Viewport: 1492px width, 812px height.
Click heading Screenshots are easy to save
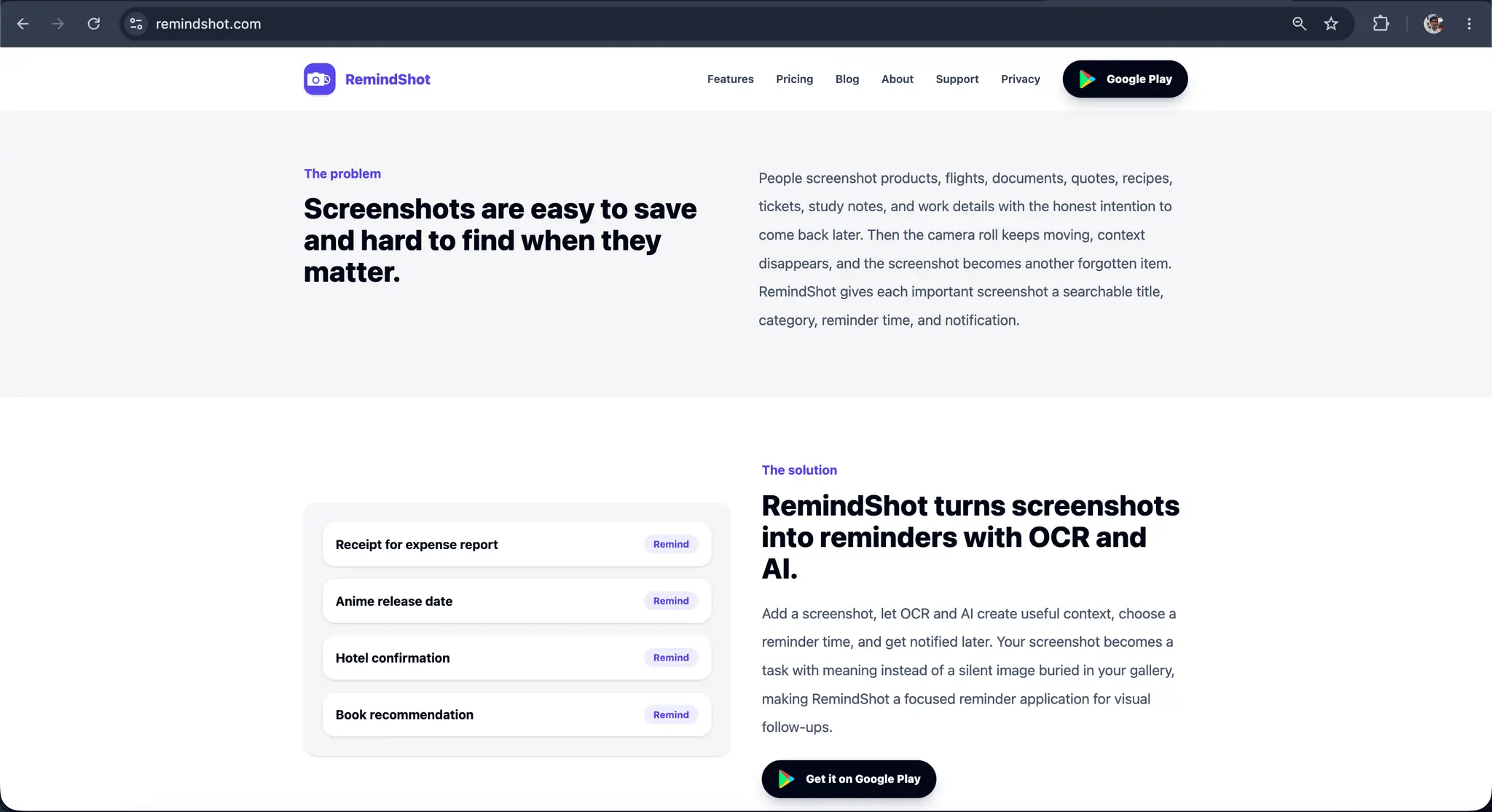click(500, 240)
